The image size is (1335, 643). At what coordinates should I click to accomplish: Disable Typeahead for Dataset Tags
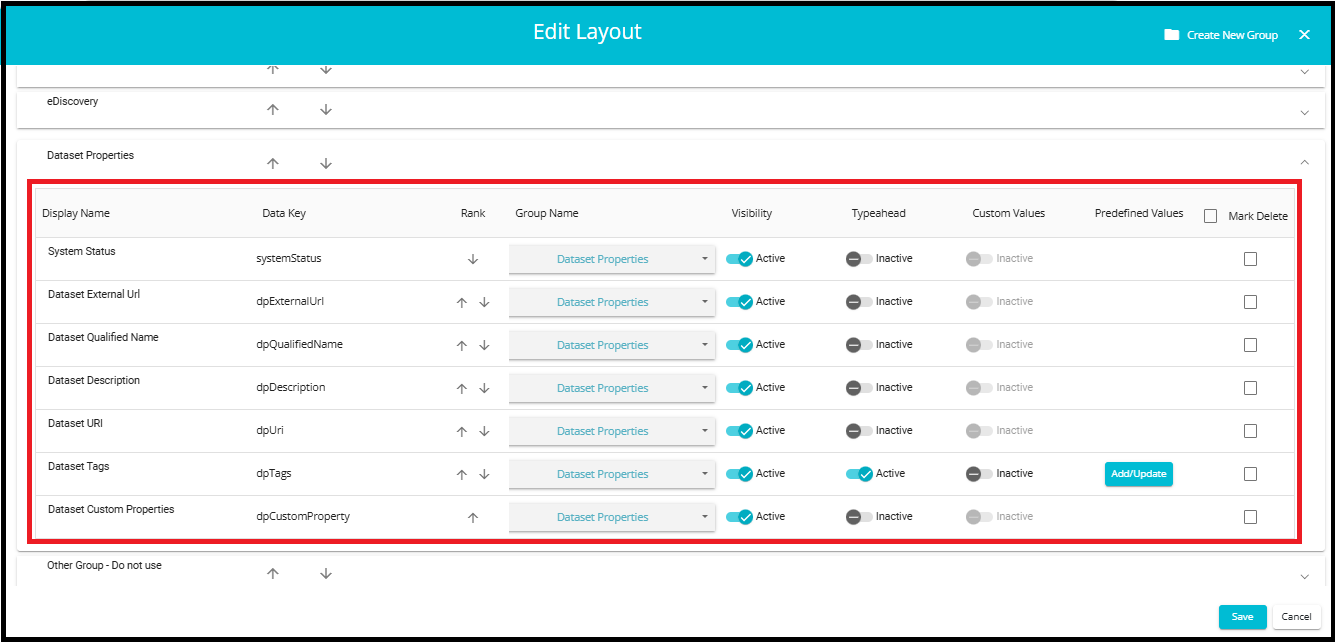pos(859,474)
